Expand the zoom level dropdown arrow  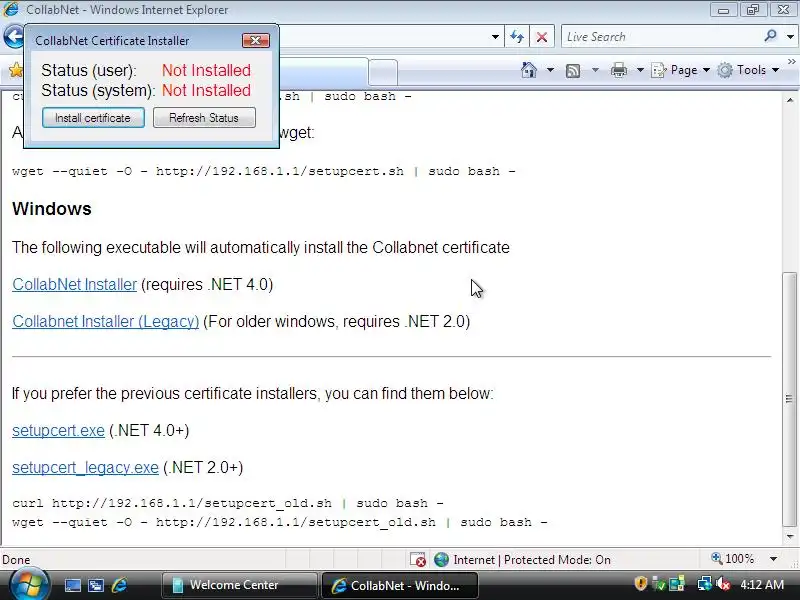point(773,559)
